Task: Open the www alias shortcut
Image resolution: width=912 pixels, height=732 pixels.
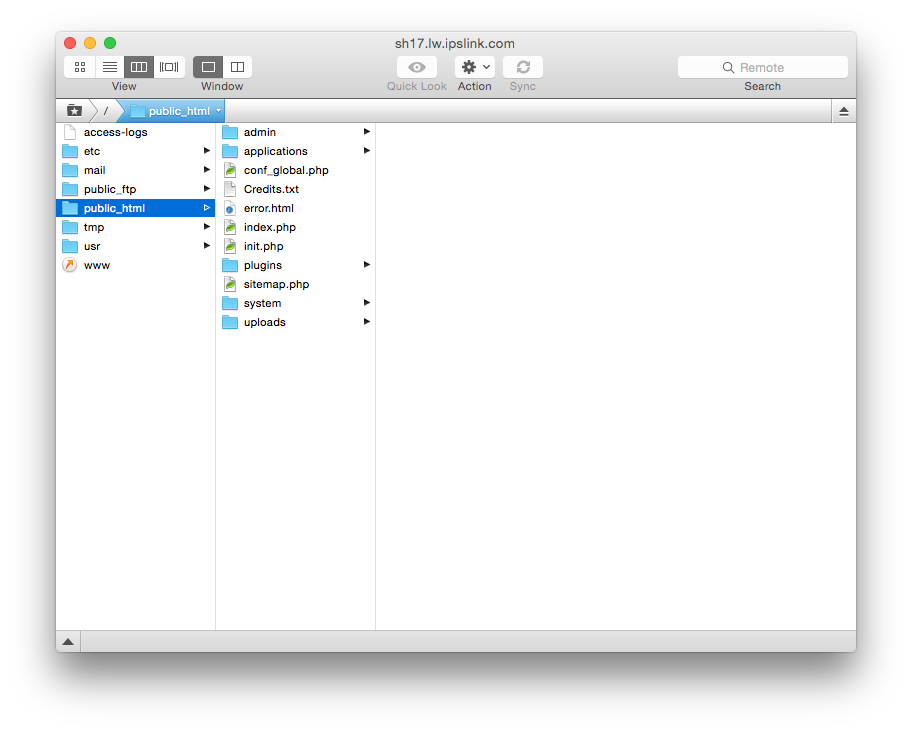Action: 97,265
